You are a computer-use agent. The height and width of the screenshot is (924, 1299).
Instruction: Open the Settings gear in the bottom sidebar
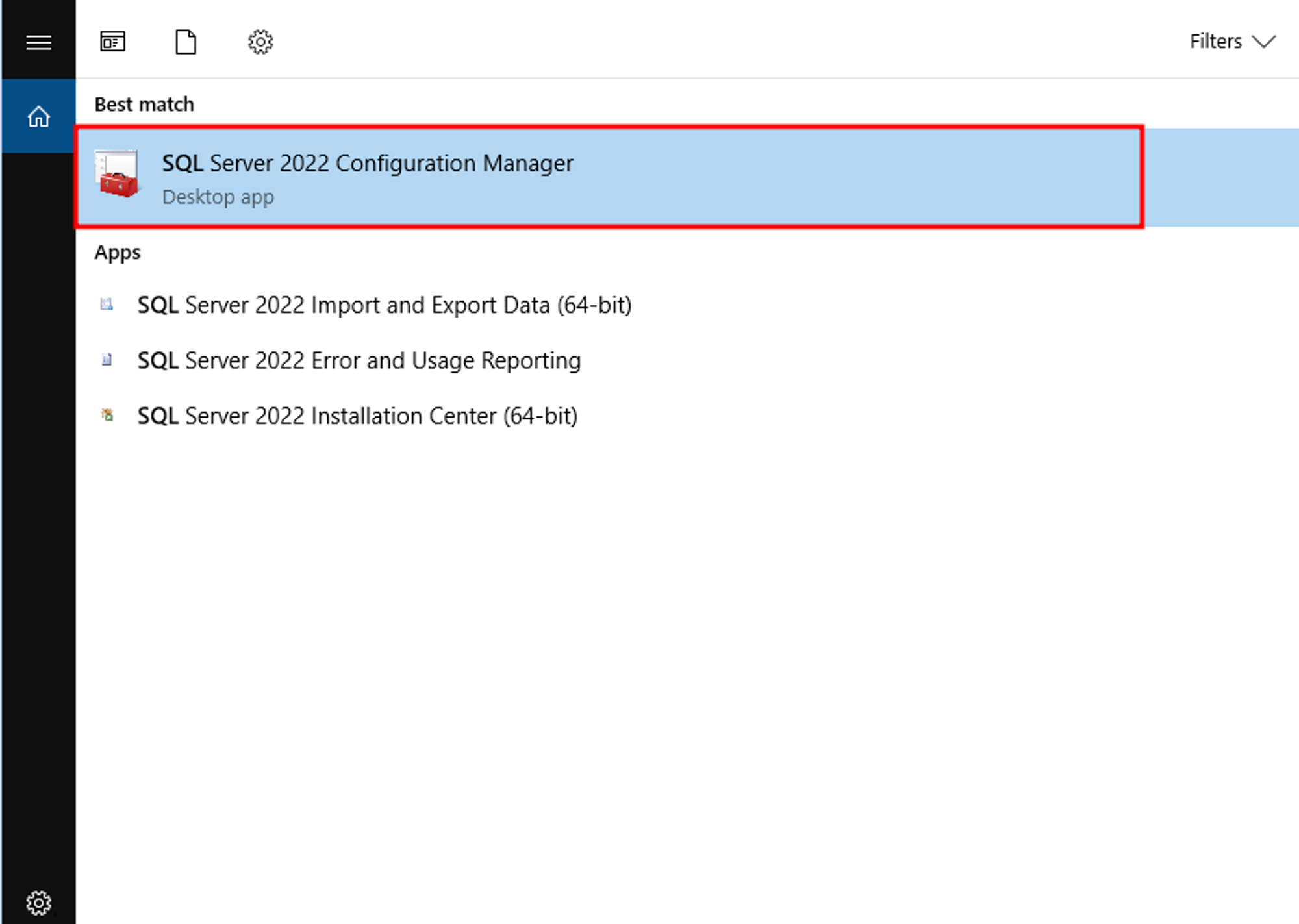point(38,903)
